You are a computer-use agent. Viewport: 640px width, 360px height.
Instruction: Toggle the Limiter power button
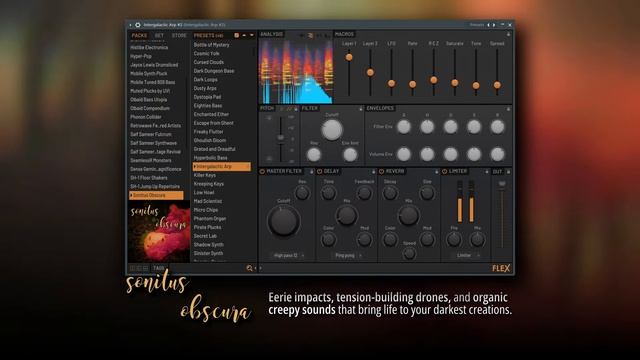pyautogui.click(x=444, y=171)
